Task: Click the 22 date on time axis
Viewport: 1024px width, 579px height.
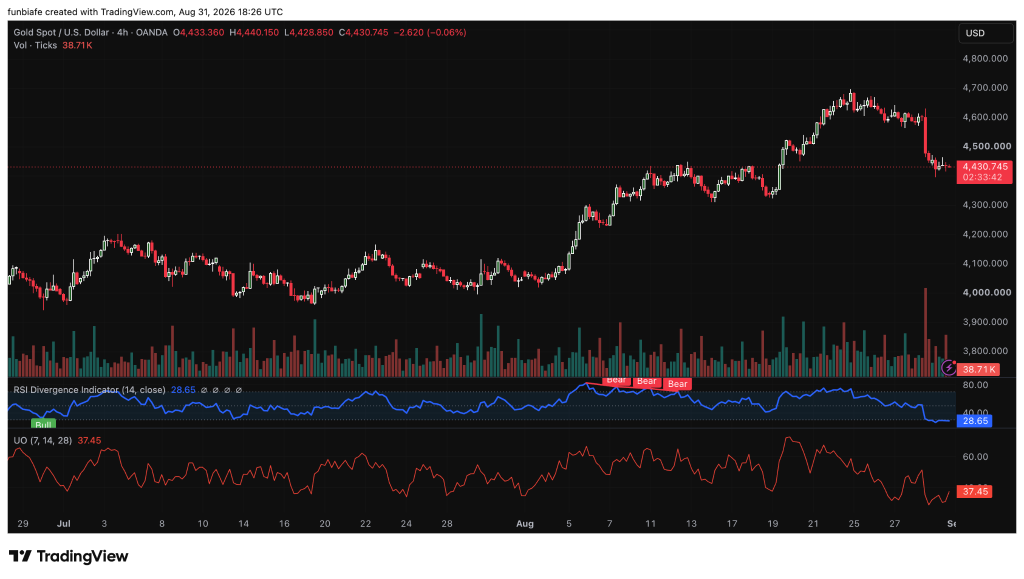Action: [365, 524]
